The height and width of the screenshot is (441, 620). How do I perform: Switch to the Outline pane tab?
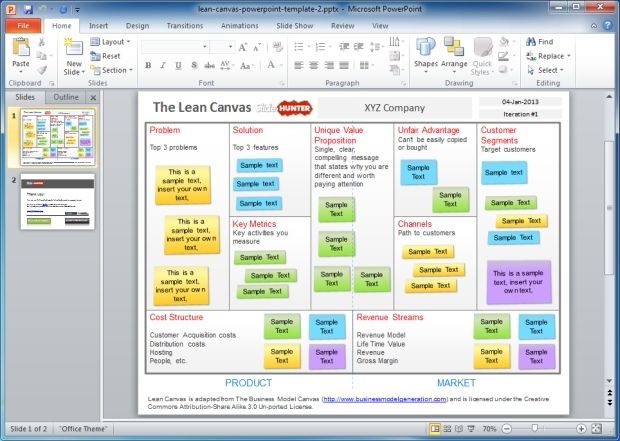[x=66, y=97]
